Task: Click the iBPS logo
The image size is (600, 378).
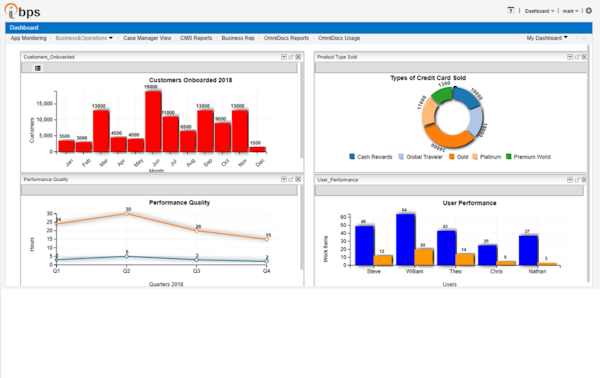Action: [x=22, y=11]
